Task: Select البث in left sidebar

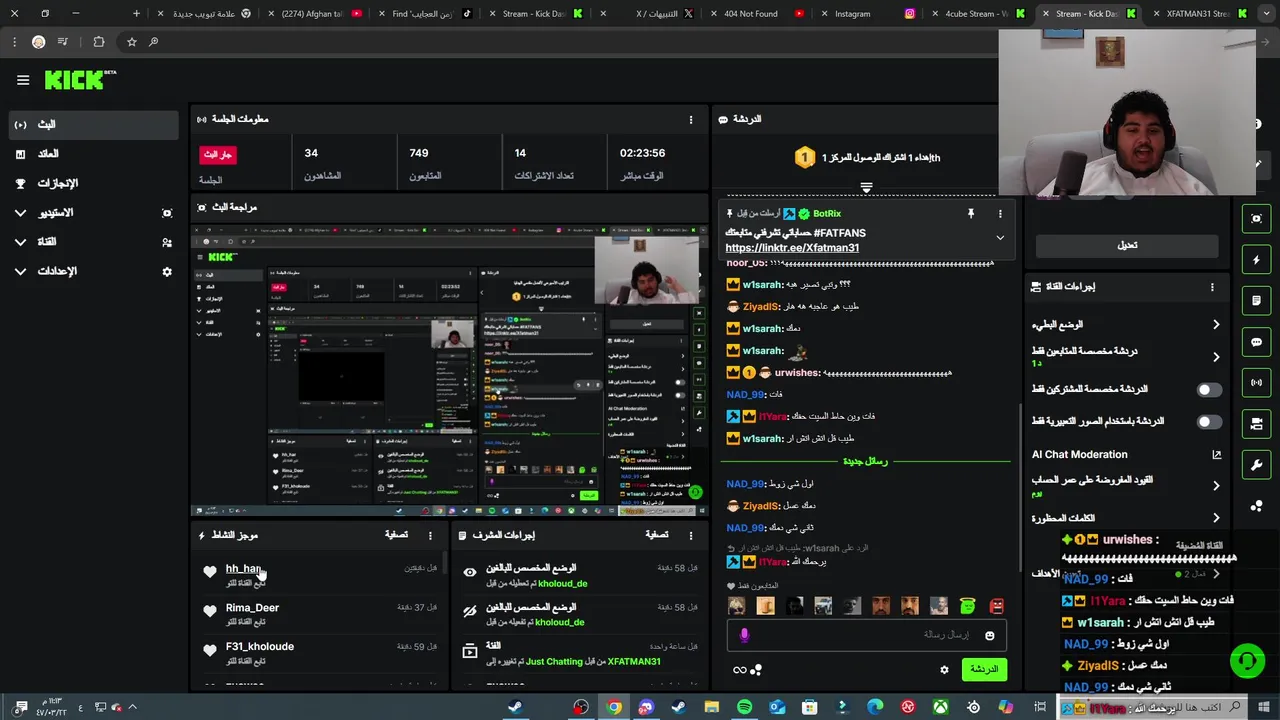Action: click(x=92, y=125)
